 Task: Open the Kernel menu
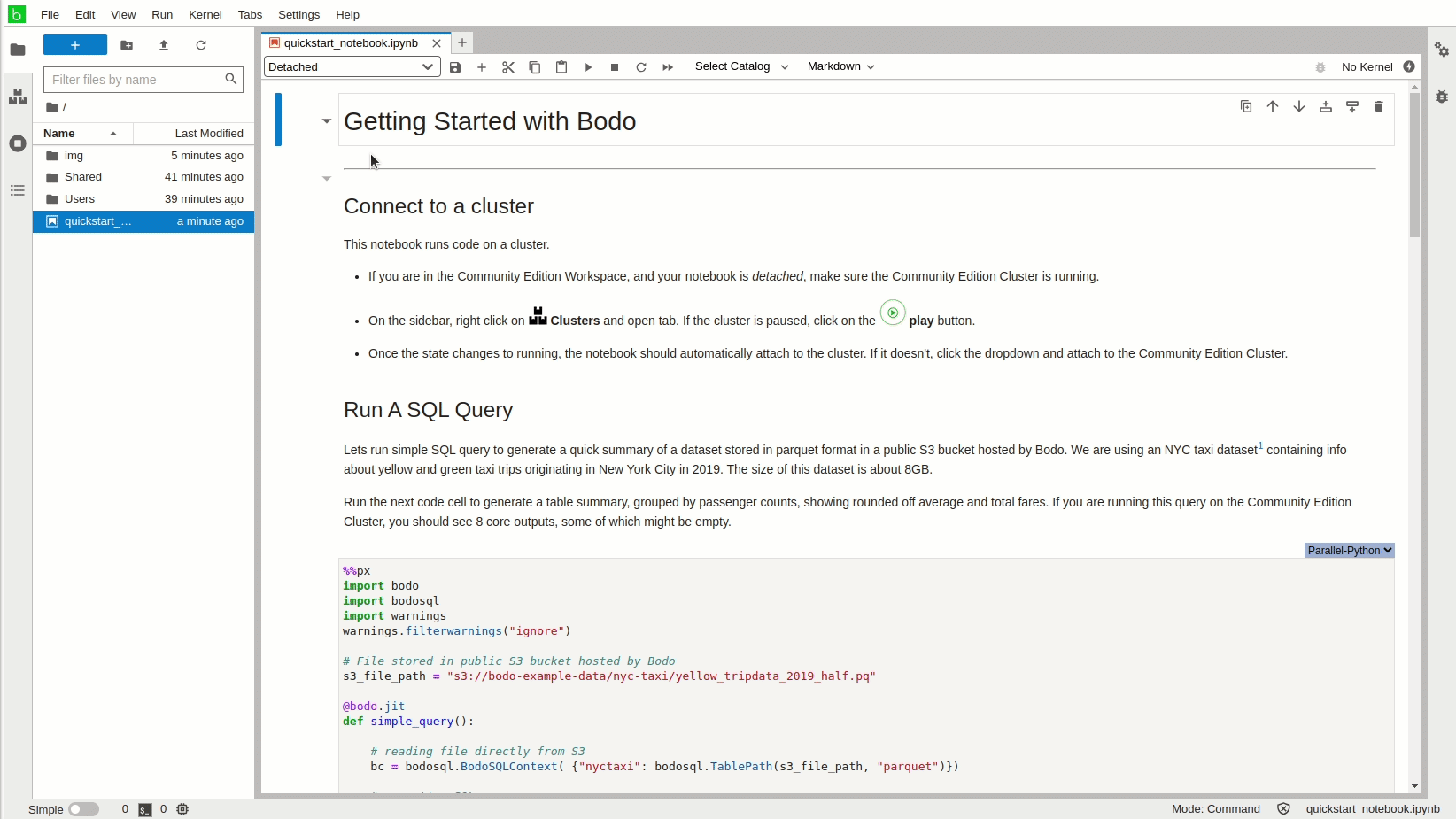[x=205, y=15]
